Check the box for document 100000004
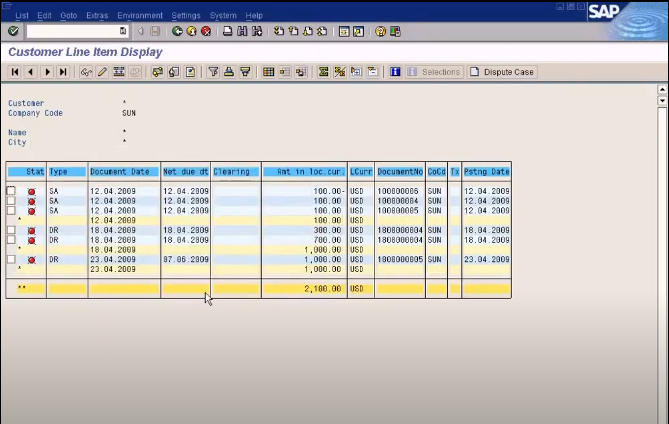The width and height of the screenshot is (669, 424). point(11,200)
